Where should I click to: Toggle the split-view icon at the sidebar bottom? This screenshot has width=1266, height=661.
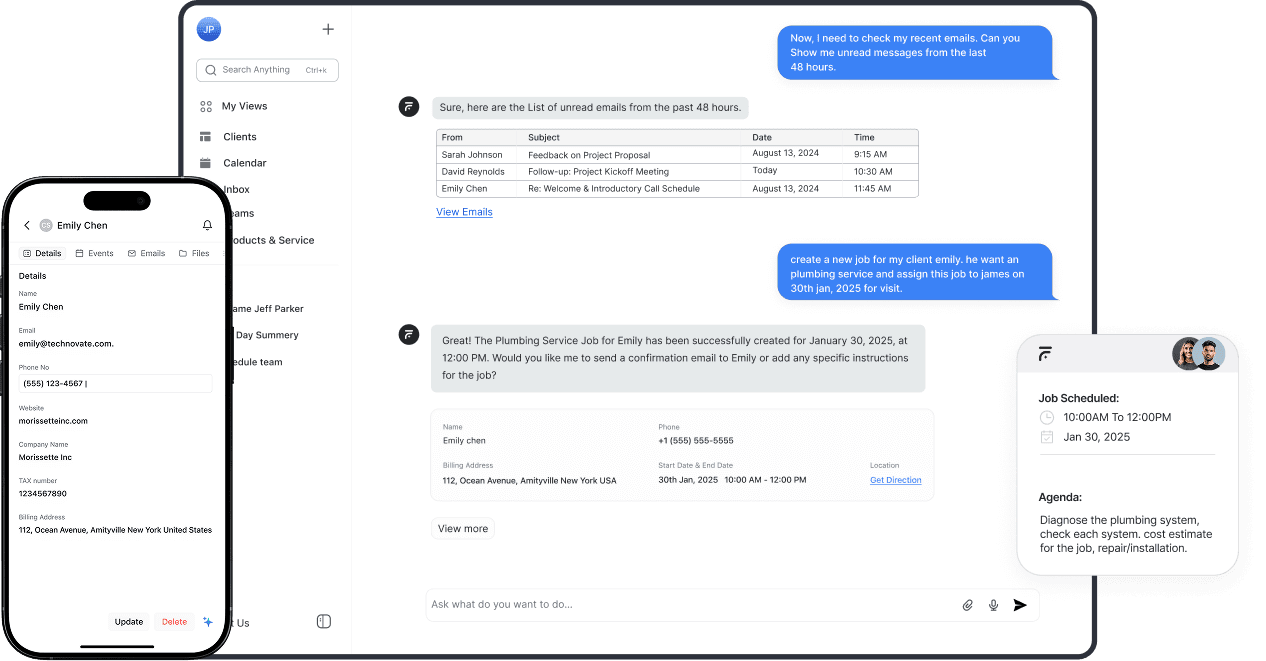[x=323, y=621]
